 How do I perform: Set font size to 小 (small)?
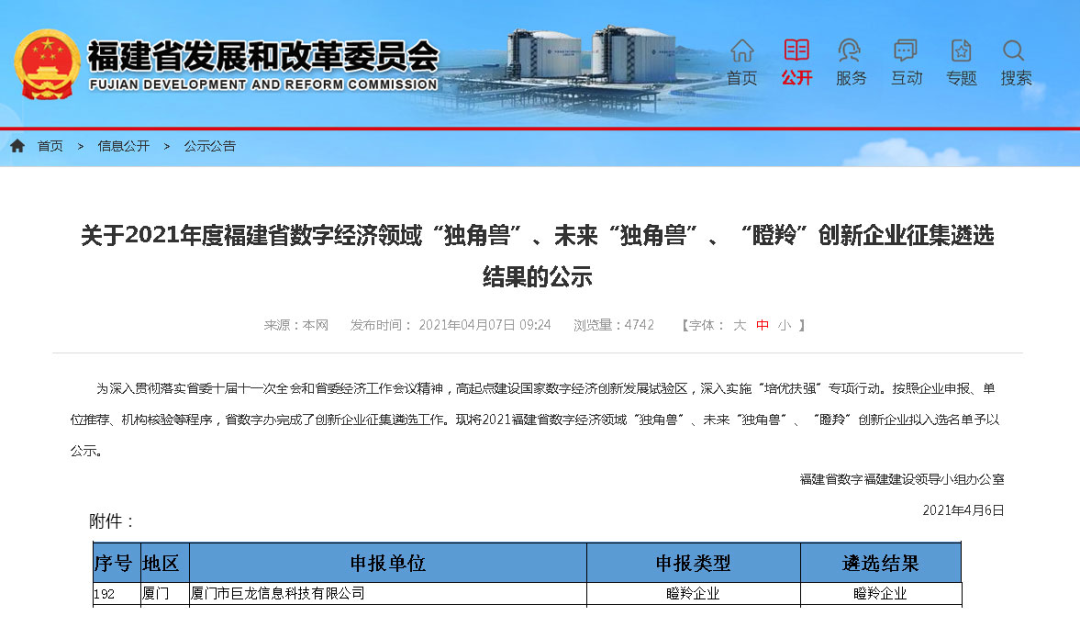click(x=785, y=325)
